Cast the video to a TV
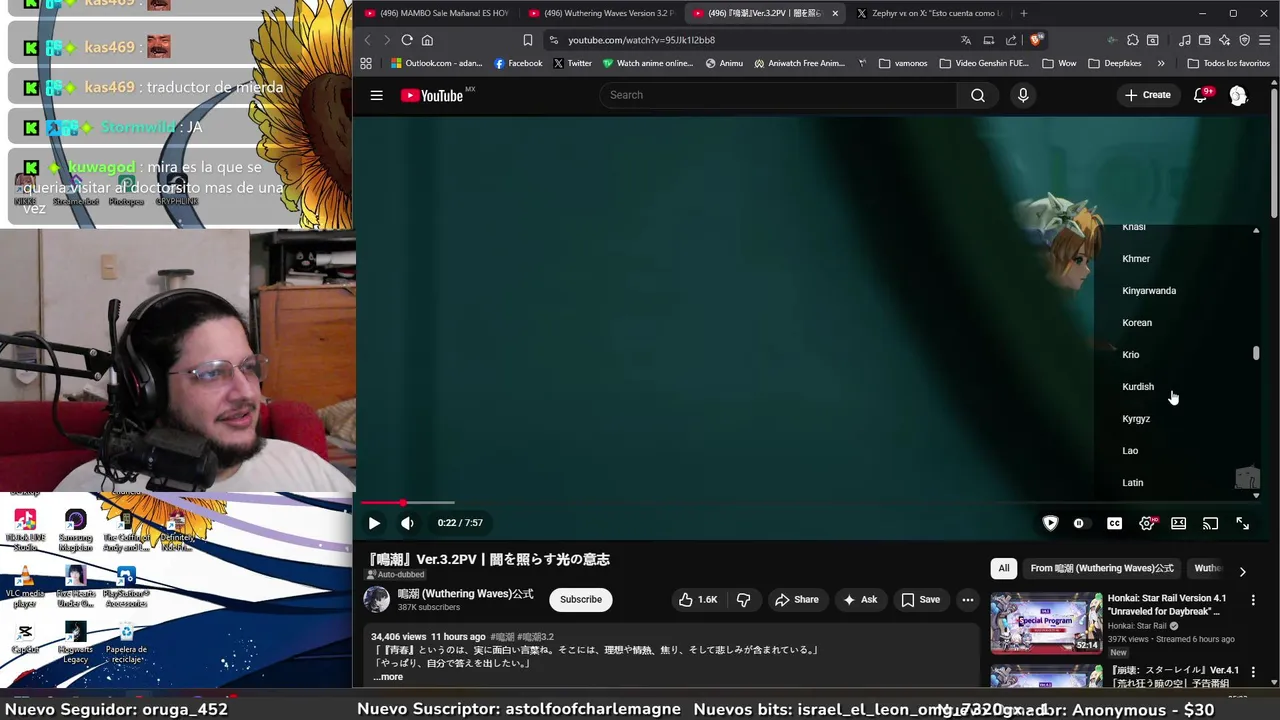This screenshot has height=720, width=1280. tap(1210, 523)
